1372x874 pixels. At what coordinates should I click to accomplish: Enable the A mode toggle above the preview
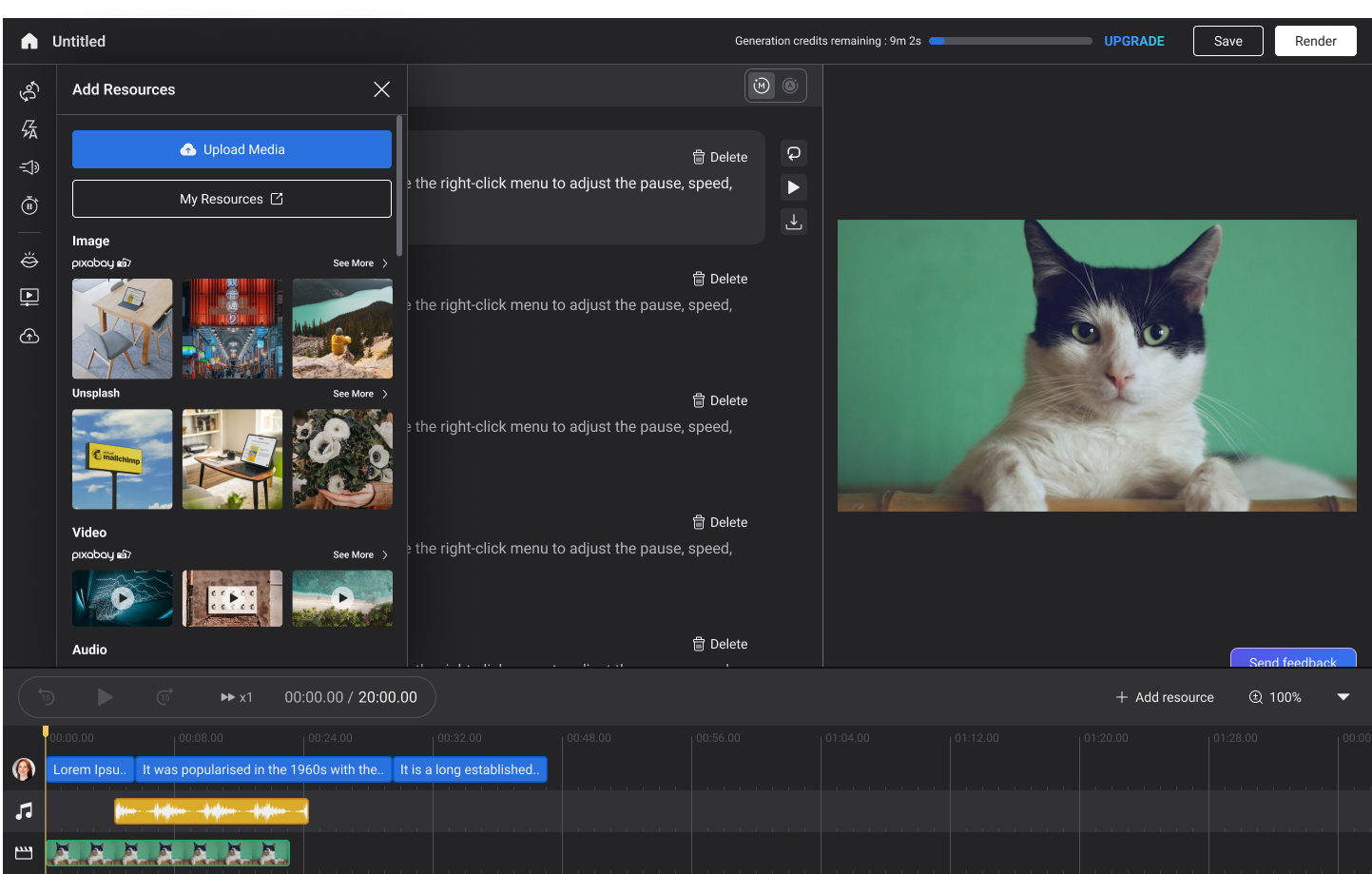tap(790, 86)
